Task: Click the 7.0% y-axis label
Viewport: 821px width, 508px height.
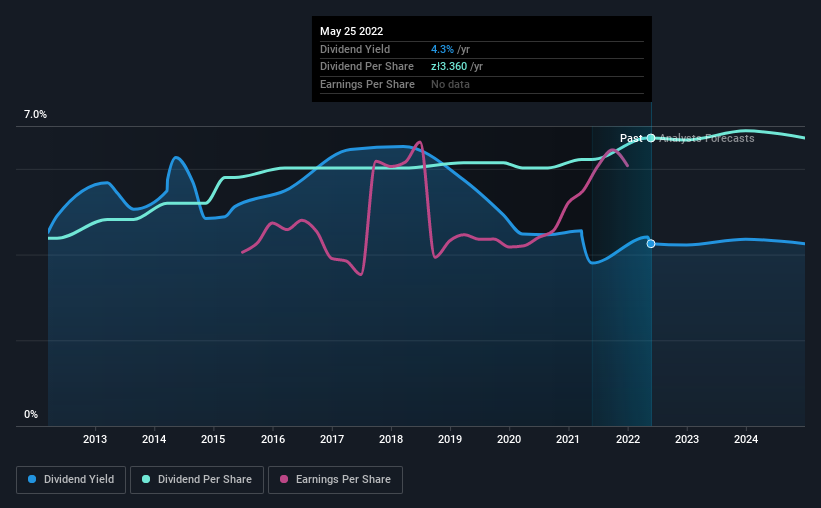Action: point(35,115)
